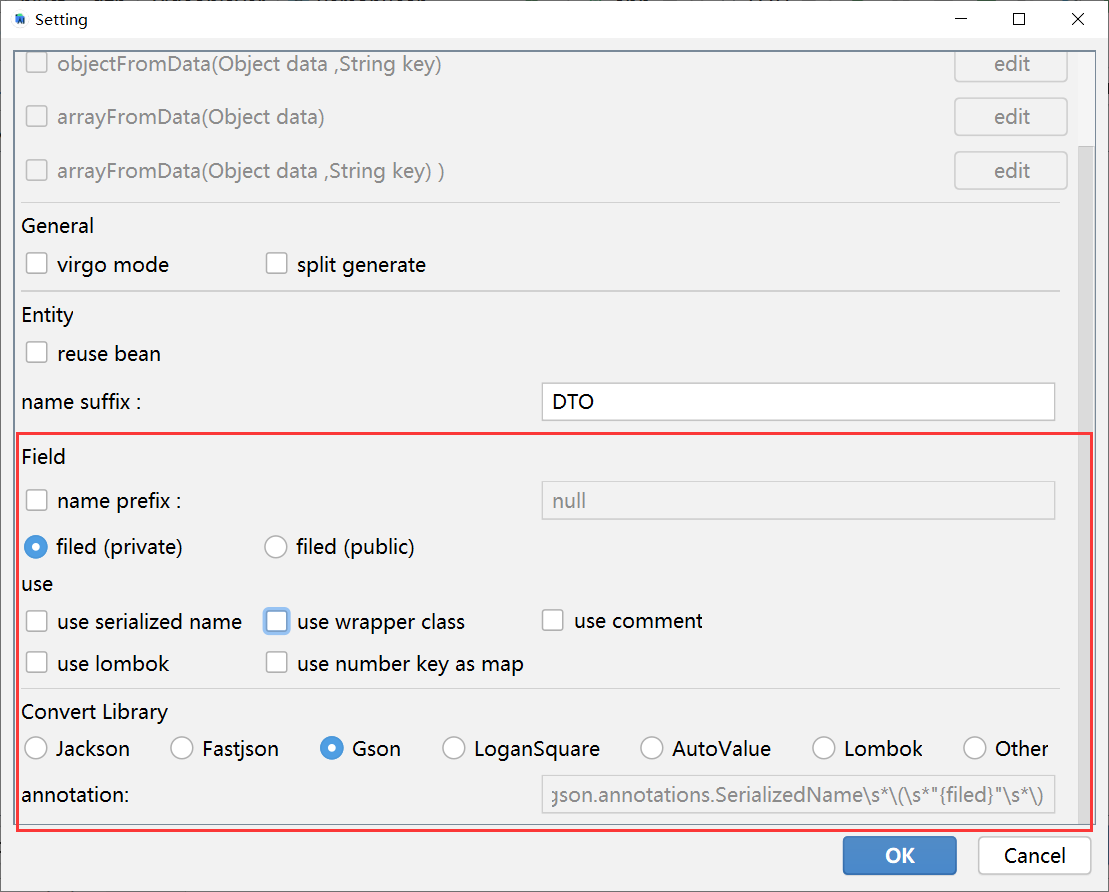
Task: Select Gson convert library
Action: tap(332, 748)
